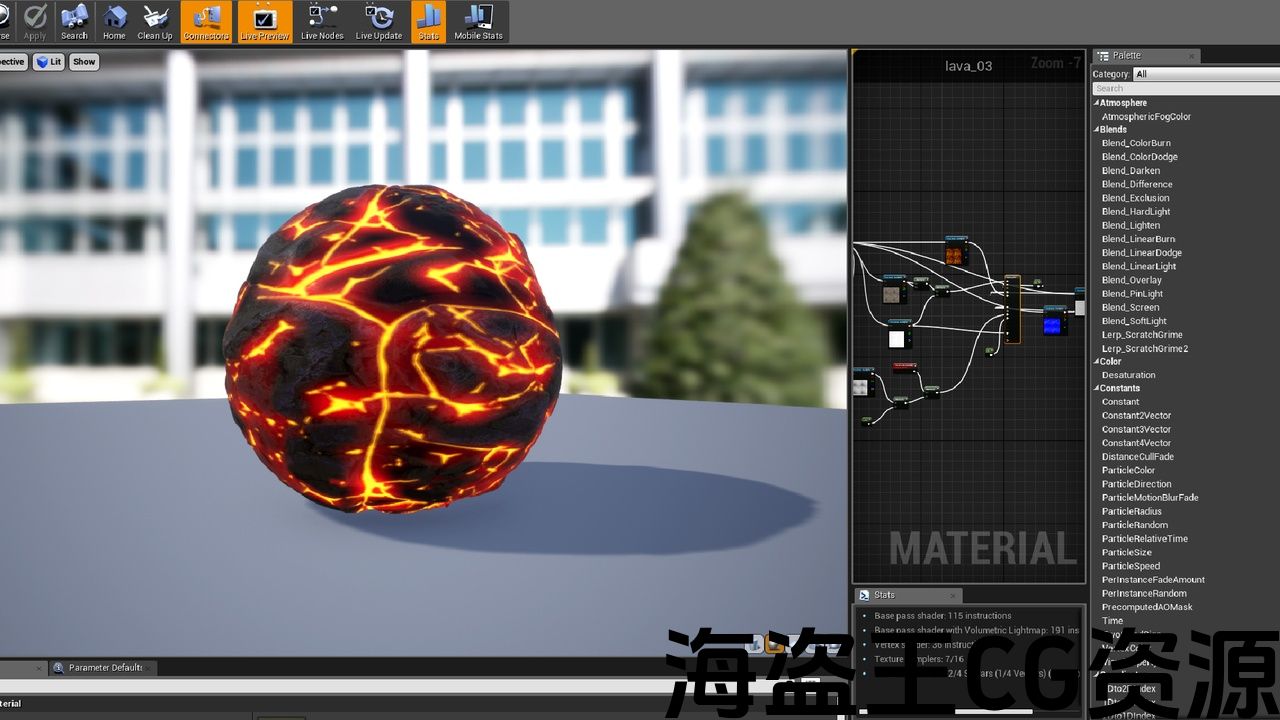Switch to the Parameter Defaults tab
This screenshot has width=1280, height=720.
104,668
